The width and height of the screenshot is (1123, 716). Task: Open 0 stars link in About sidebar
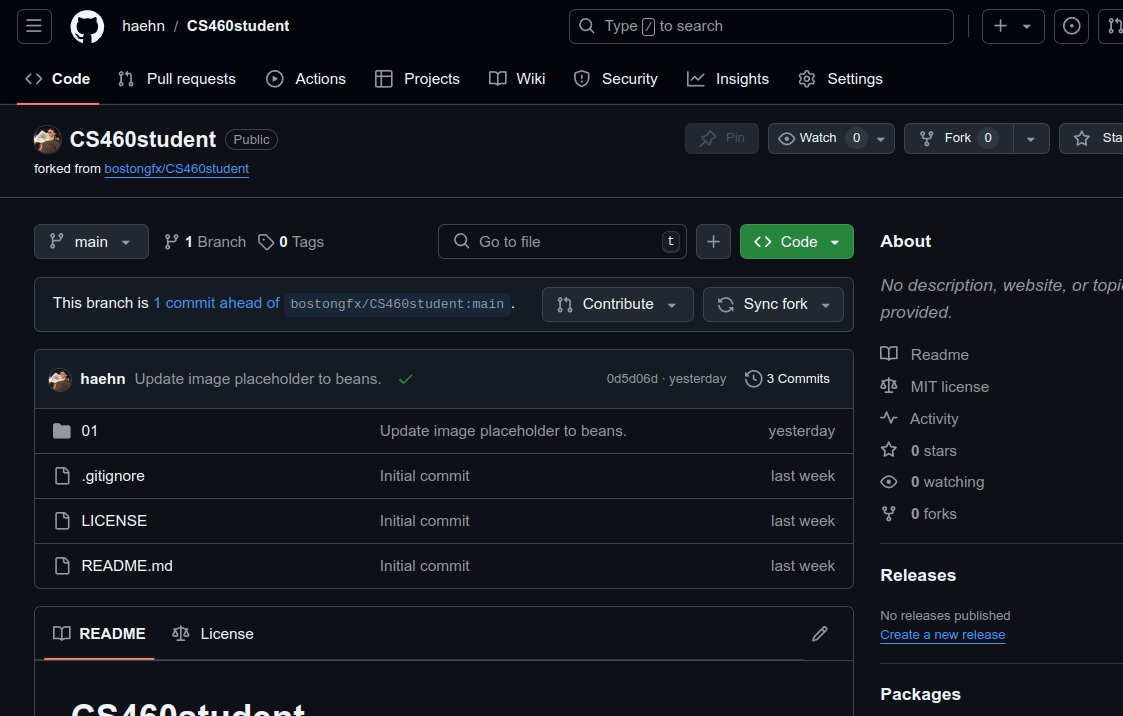click(919, 450)
